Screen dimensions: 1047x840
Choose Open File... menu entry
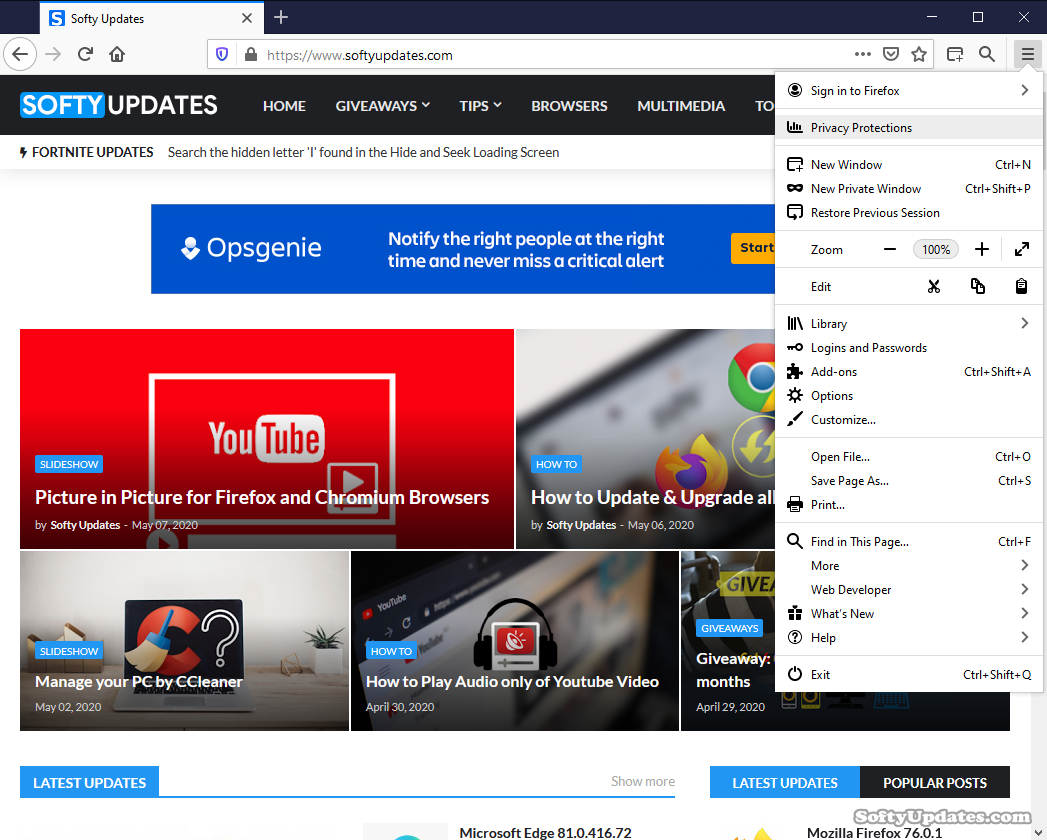pyautogui.click(x=909, y=457)
